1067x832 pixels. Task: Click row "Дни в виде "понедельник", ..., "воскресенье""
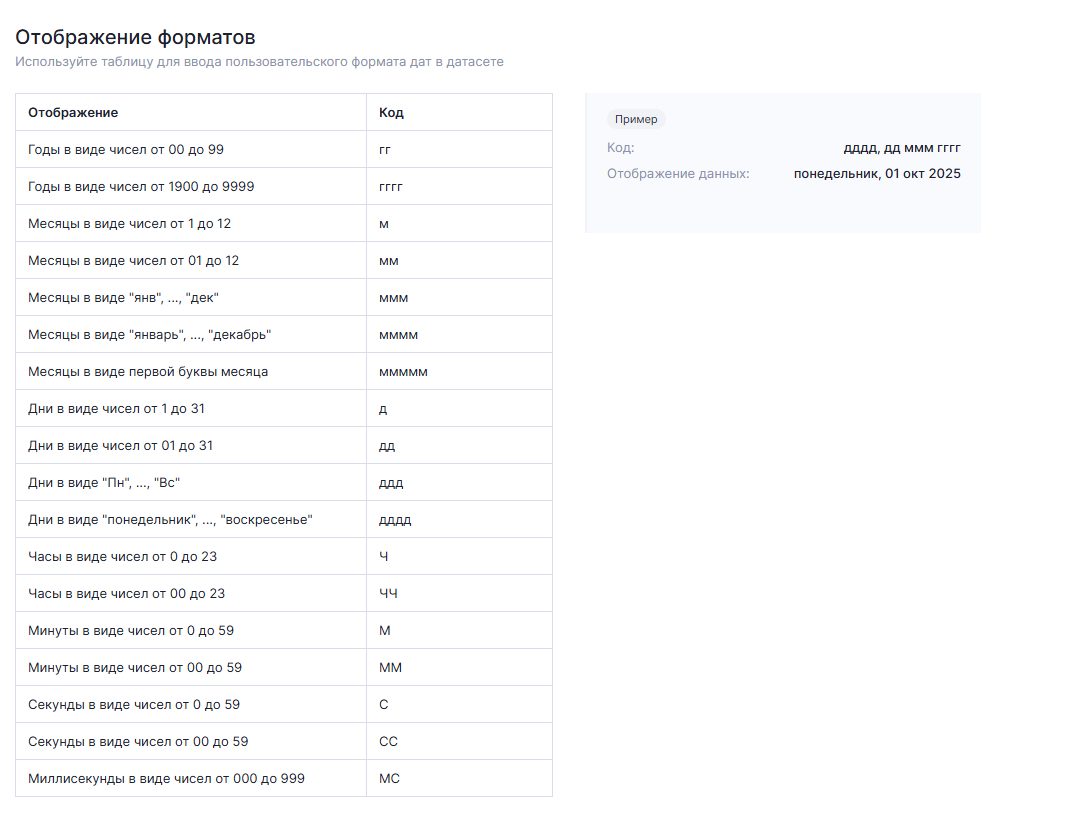pos(171,520)
